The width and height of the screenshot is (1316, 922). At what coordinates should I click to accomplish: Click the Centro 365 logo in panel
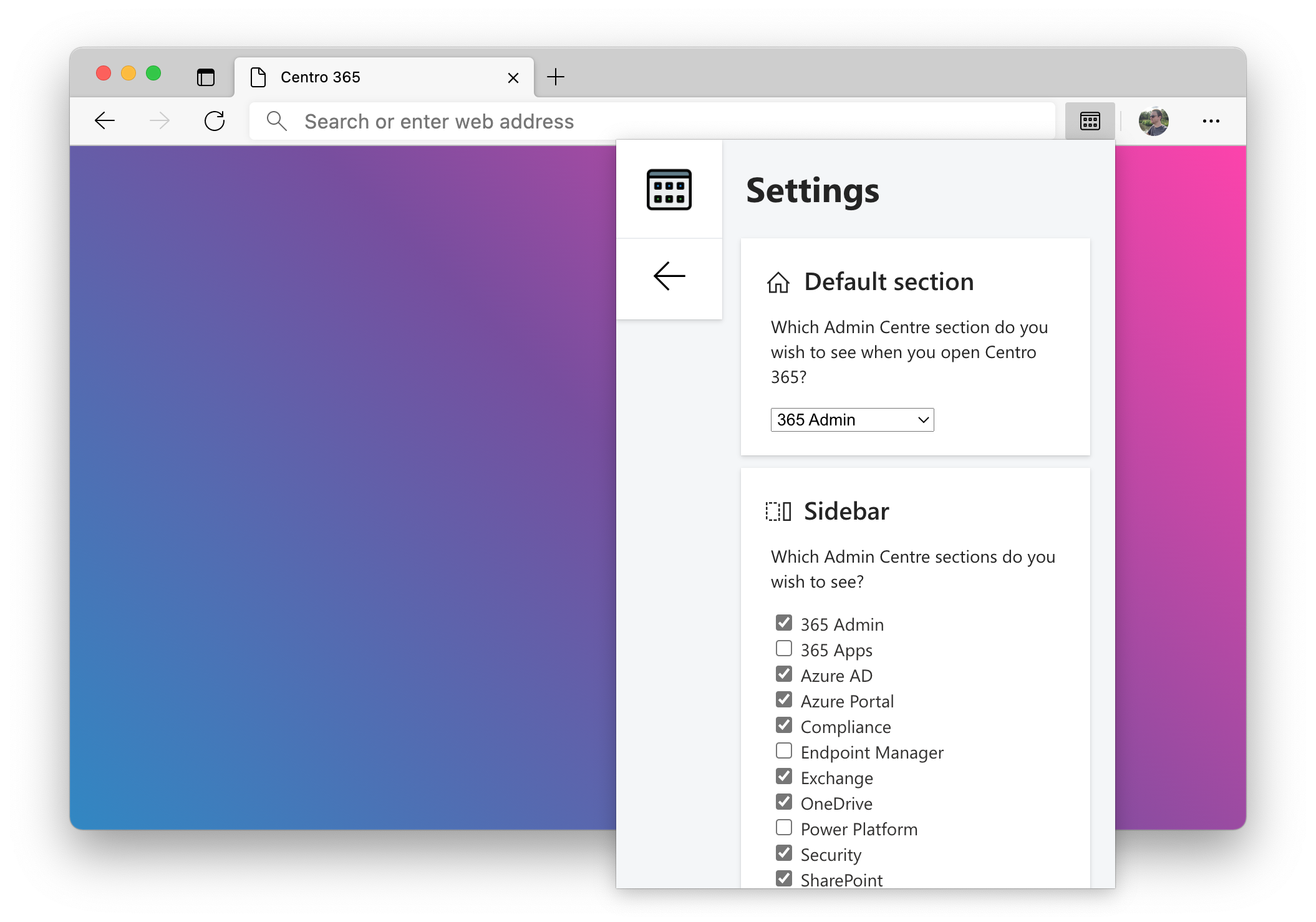coord(669,190)
